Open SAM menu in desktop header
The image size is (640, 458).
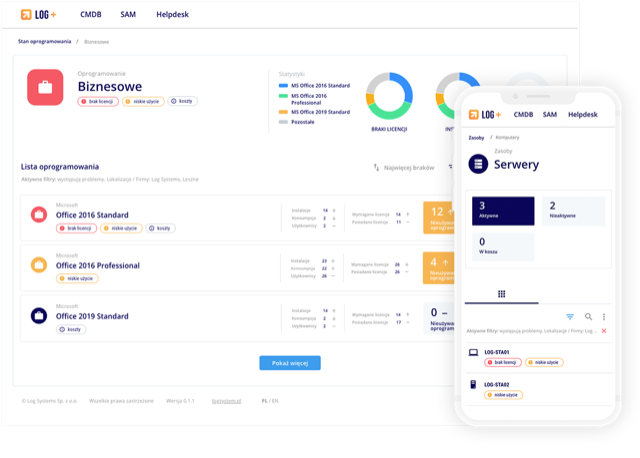[x=128, y=15]
